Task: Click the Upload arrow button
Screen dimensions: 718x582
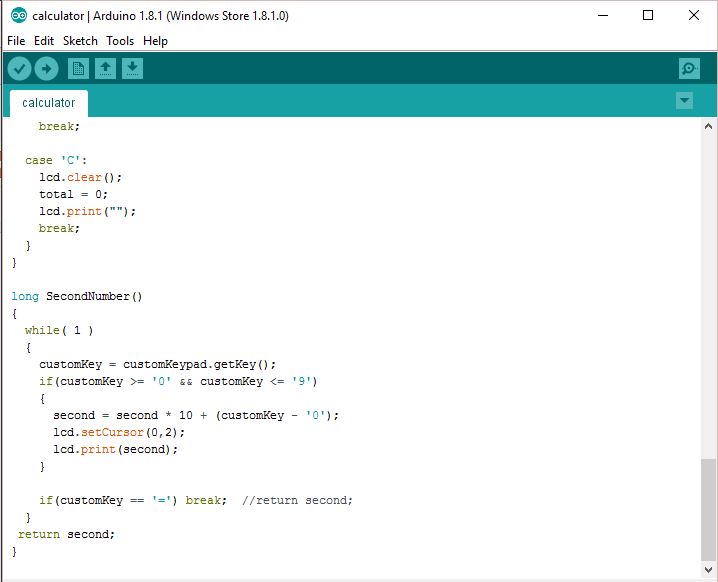Action: pyautogui.click(x=46, y=69)
